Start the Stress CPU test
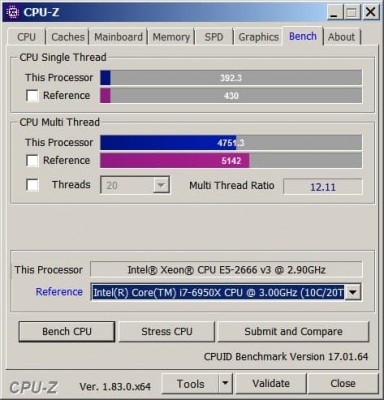The image size is (384, 400). point(167,332)
